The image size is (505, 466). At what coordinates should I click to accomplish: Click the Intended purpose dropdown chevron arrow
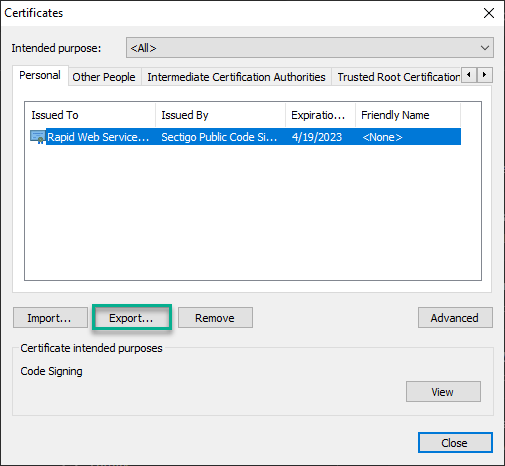click(x=485, y=48)
